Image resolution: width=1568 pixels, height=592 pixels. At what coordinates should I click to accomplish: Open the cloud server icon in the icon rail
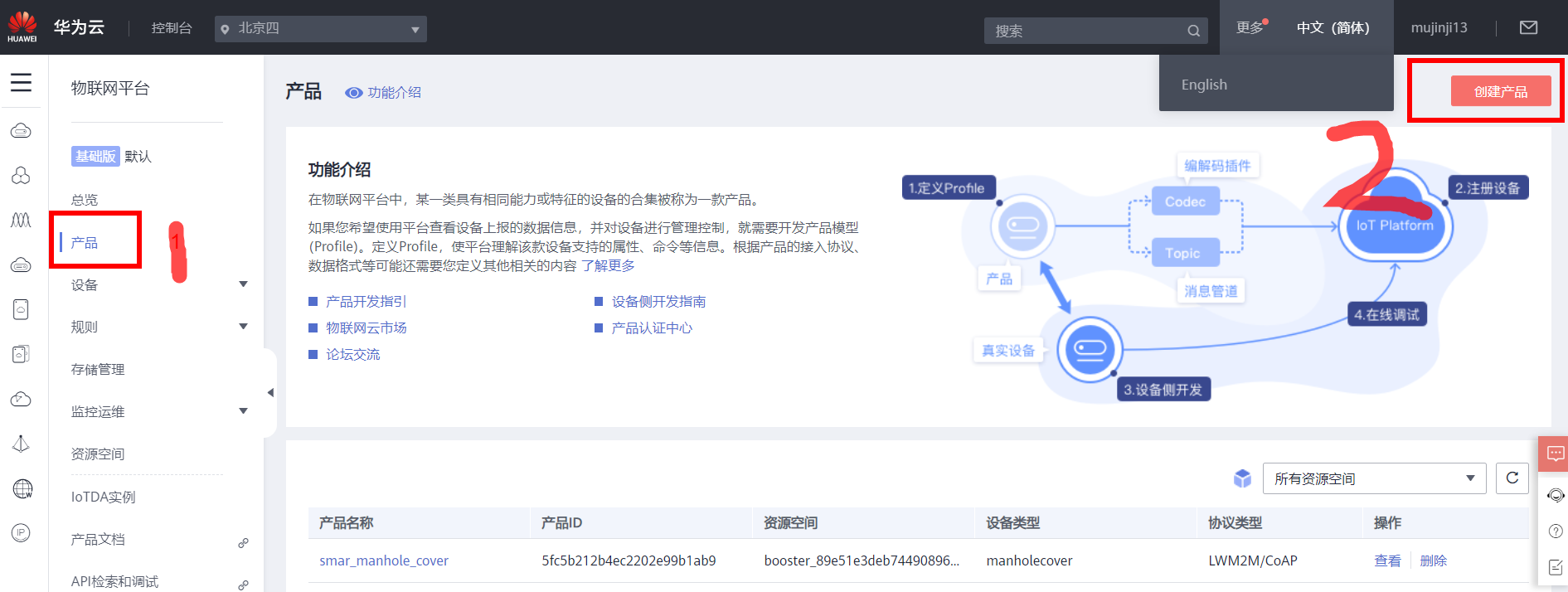coord(21,131)
